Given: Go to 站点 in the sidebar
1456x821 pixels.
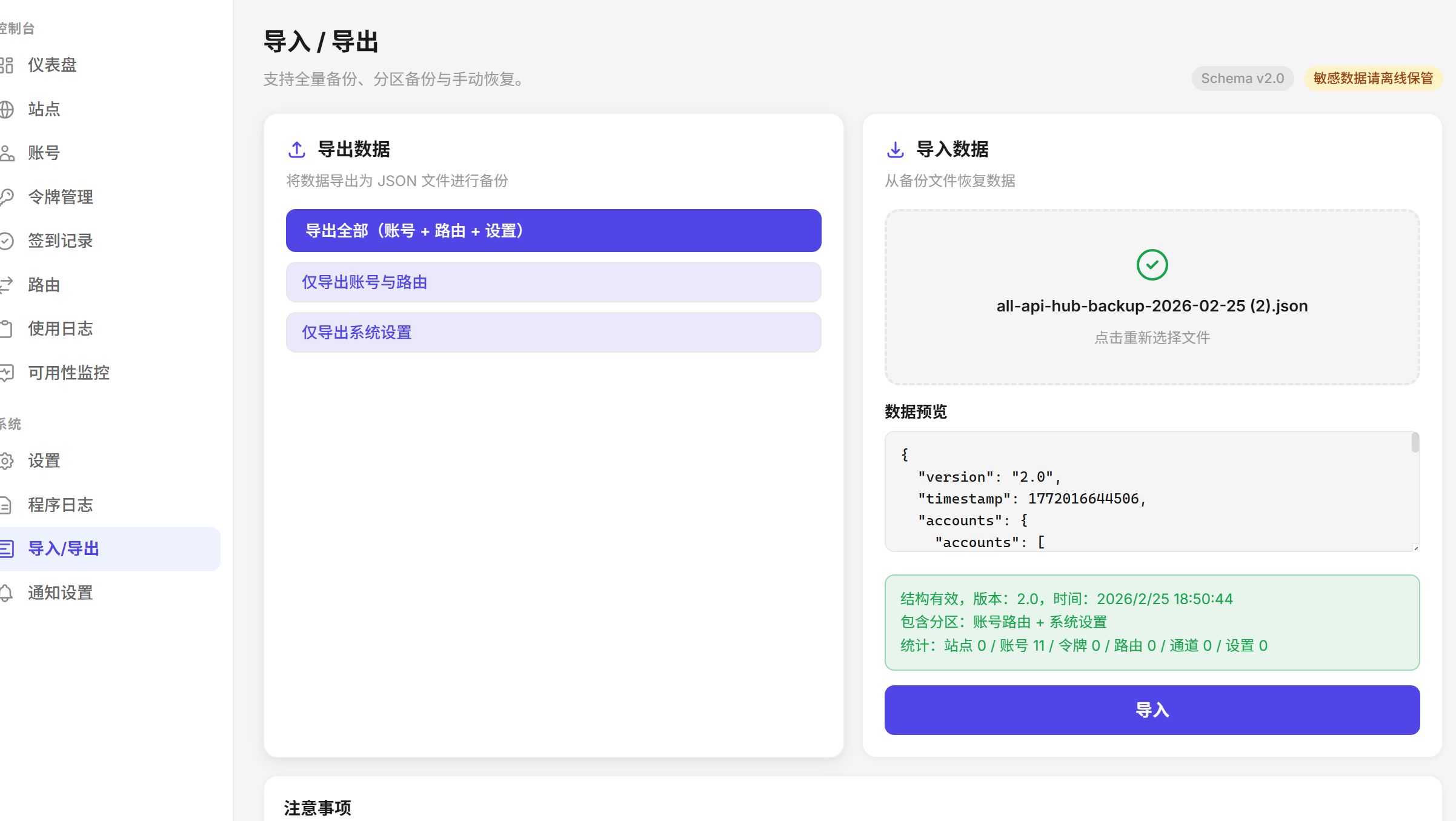Looking at the screenshot, I should (x=109, y=109).
